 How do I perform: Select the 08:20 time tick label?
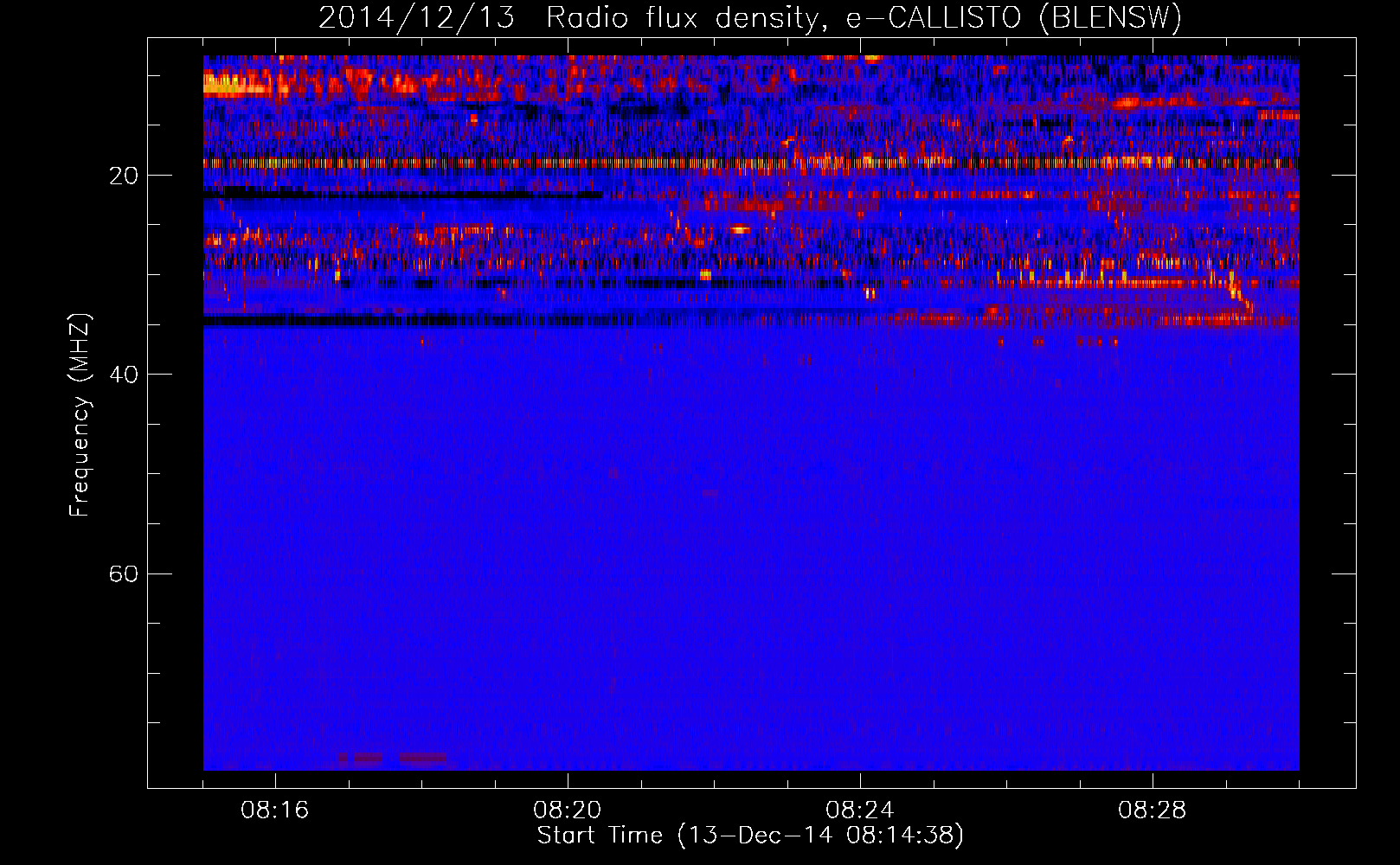(x=568, y=811)
